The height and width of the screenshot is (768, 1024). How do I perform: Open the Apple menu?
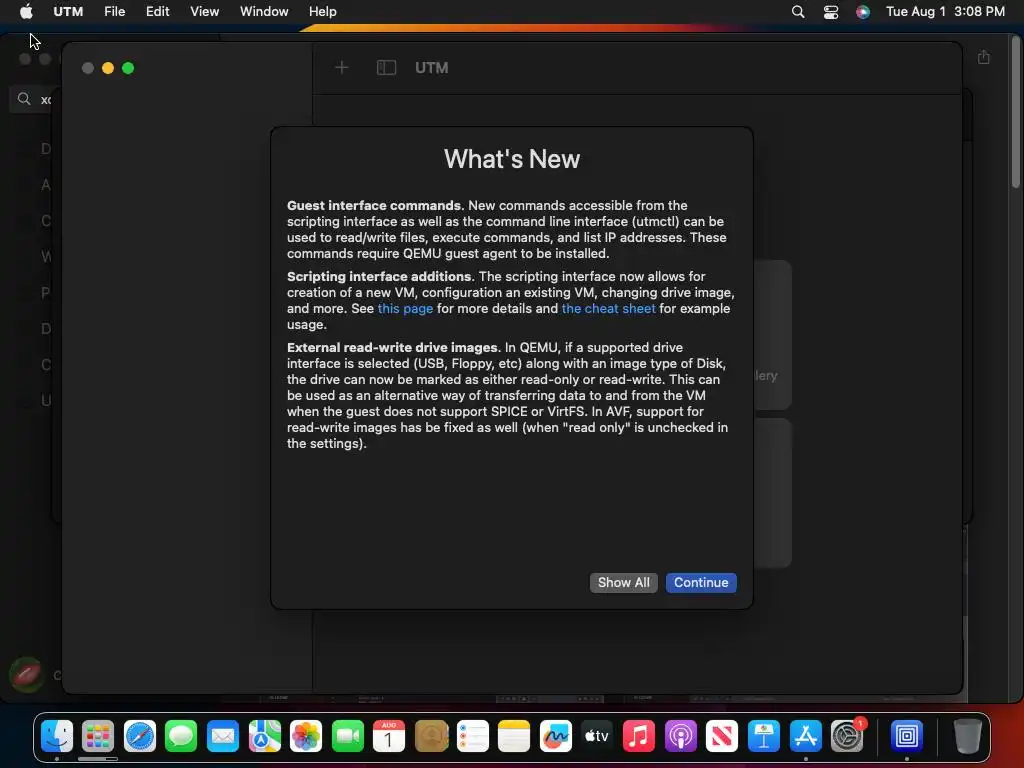point(26,11)
